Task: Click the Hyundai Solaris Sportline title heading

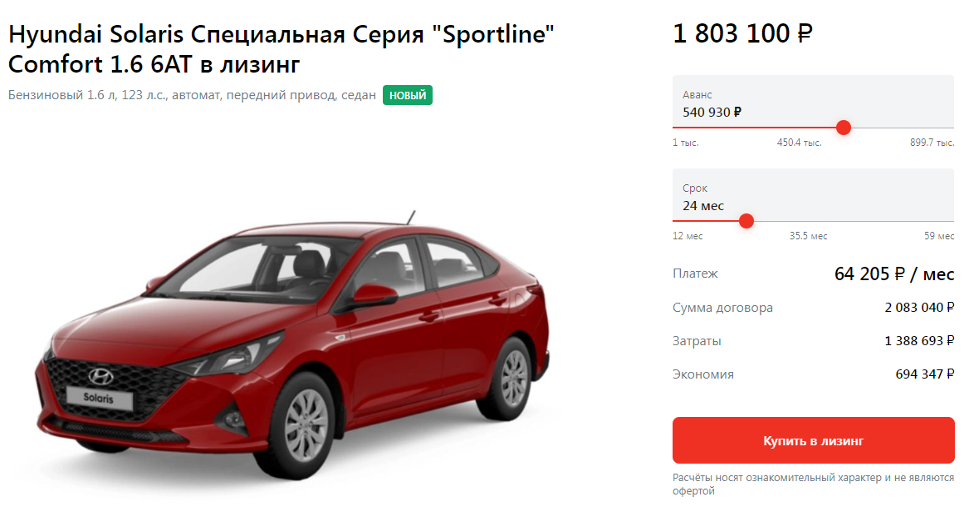Action: point(281,49)
